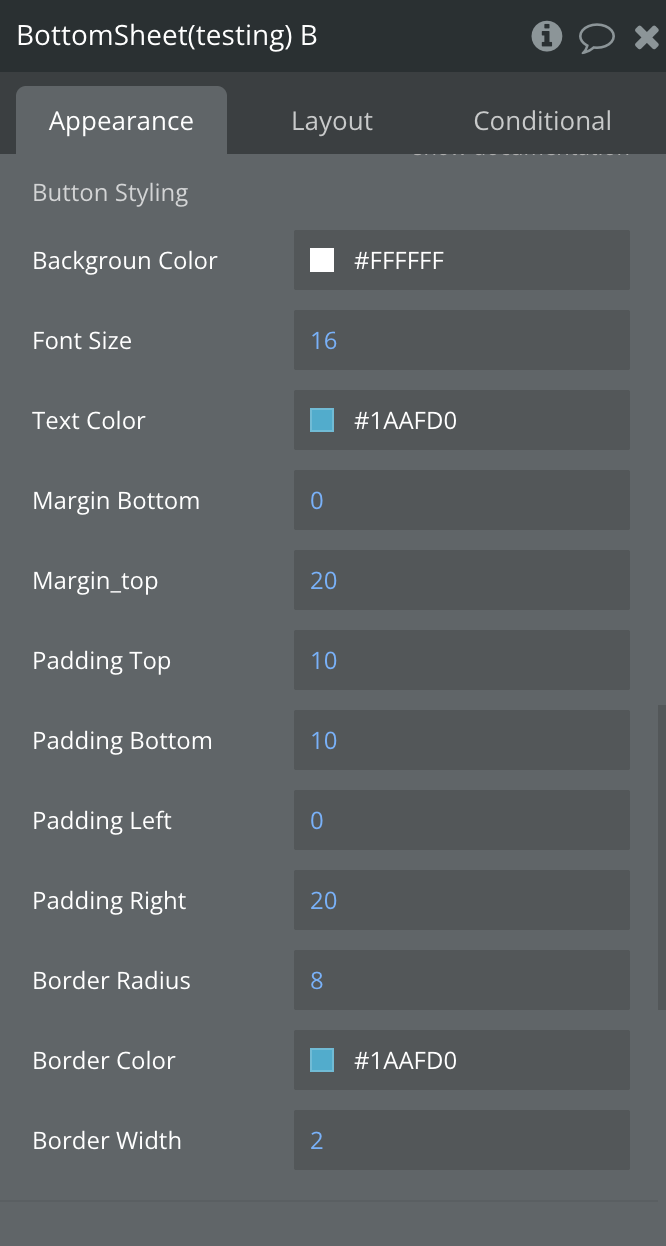Click the Background Color hex field
This screenshot has height=1246, width=666.
pyautogui.click(x=480, y=261)
